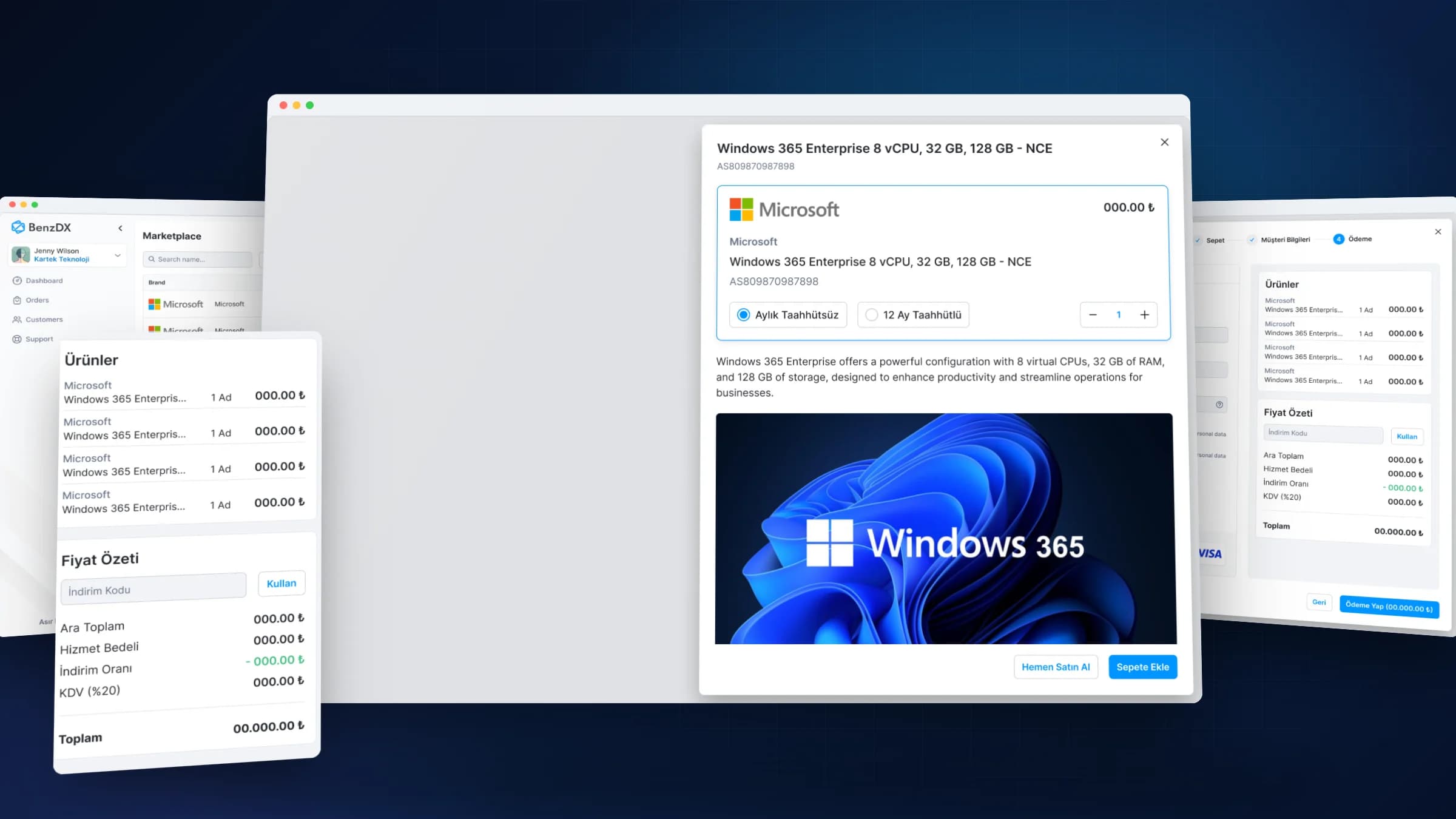Click the yellow window button of main window
This screenshot has width=1456, height=819.
coord(296,105)
